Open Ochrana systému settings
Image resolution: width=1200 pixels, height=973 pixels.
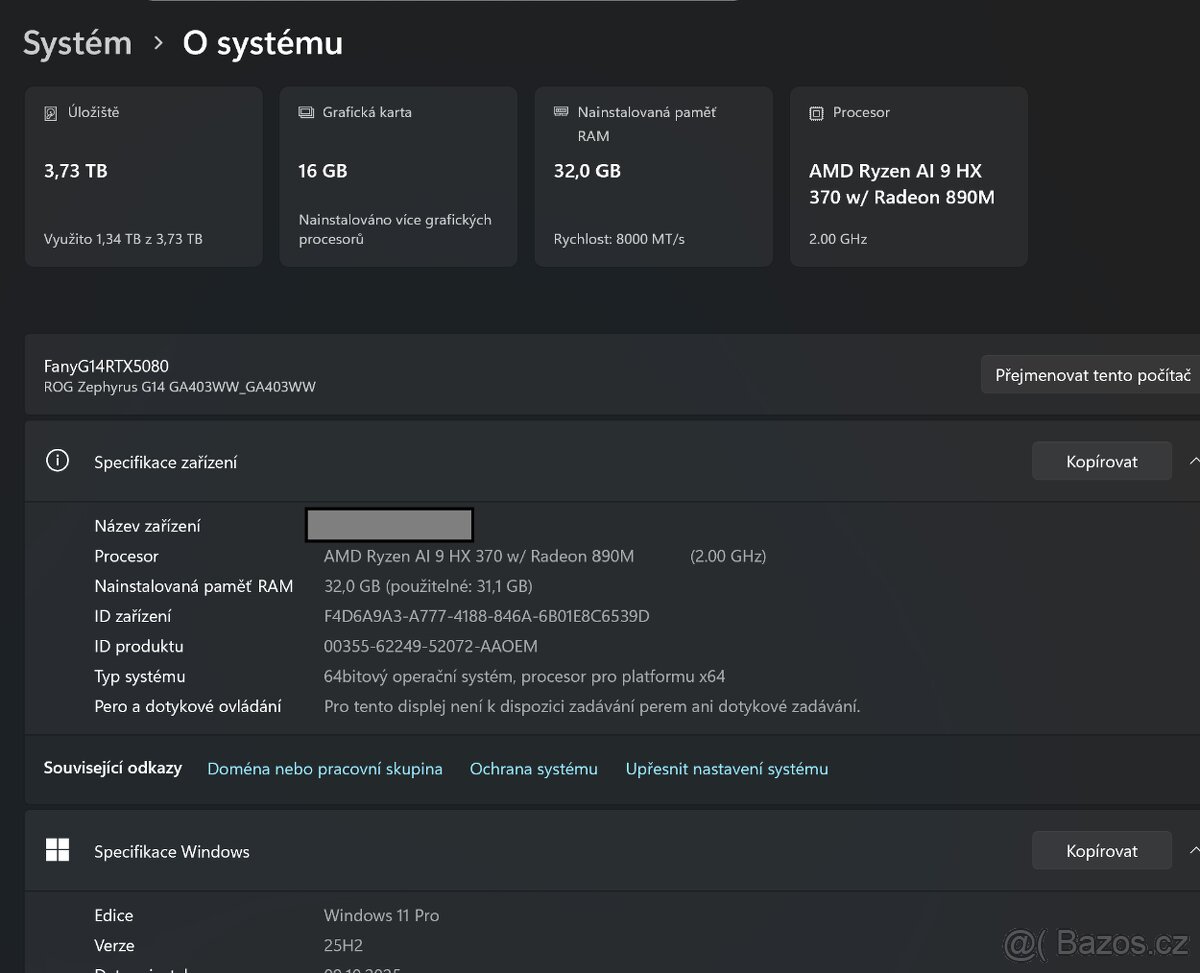(533, 768)
